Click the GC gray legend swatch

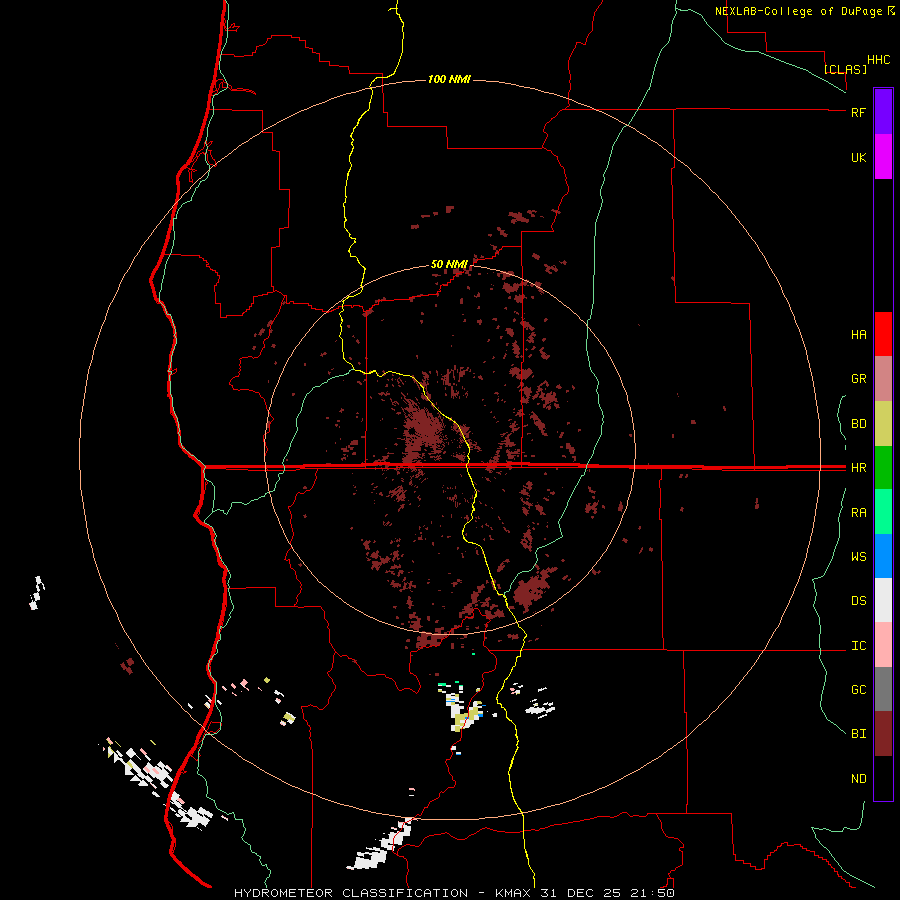(883, 689)
